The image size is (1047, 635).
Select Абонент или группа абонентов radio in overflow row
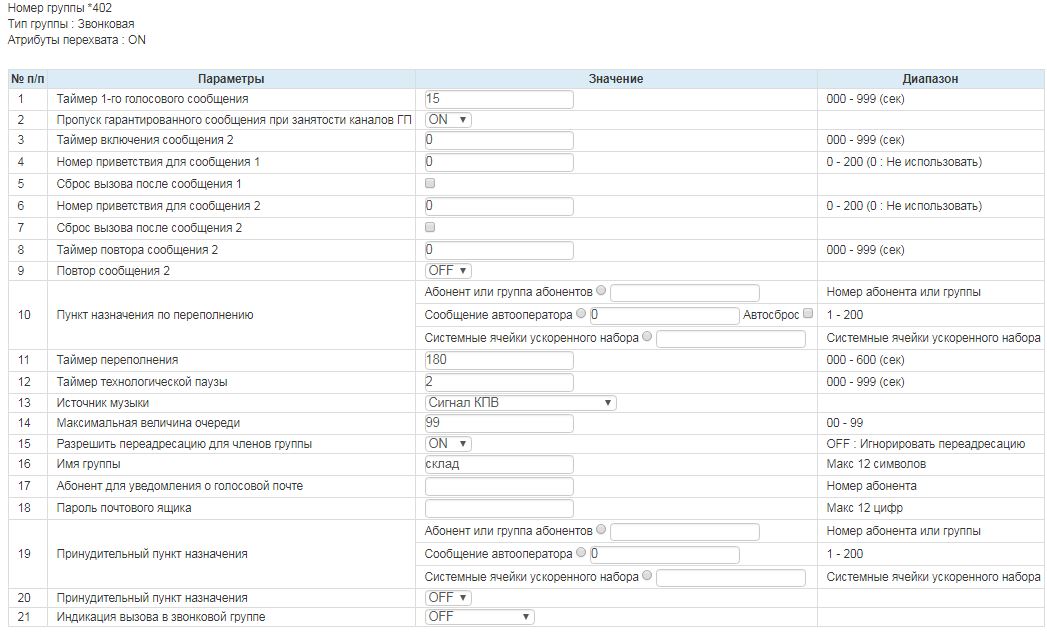(601, 292)
